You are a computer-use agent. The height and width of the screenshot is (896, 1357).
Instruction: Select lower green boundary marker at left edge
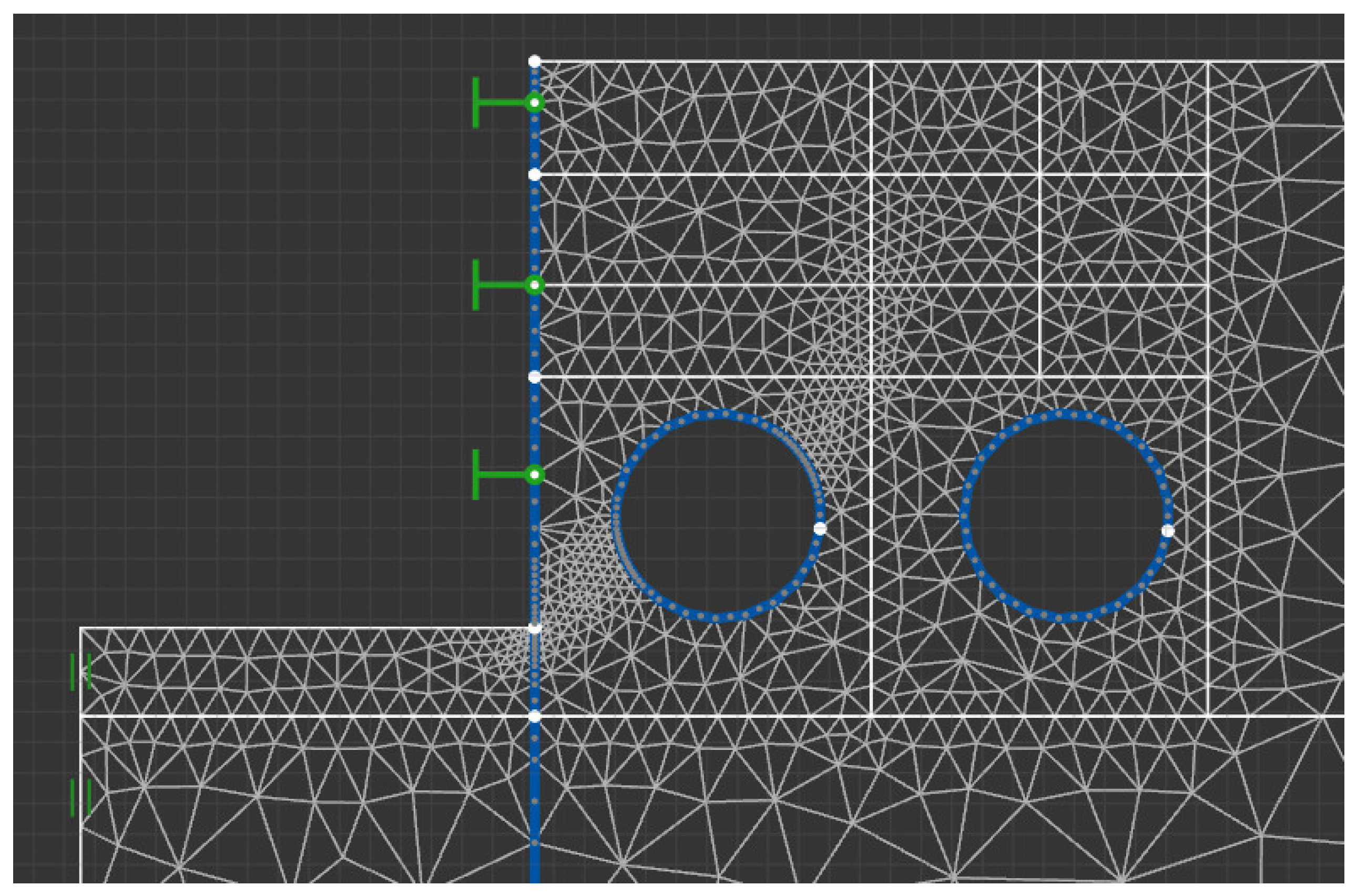tap(80, 797)
